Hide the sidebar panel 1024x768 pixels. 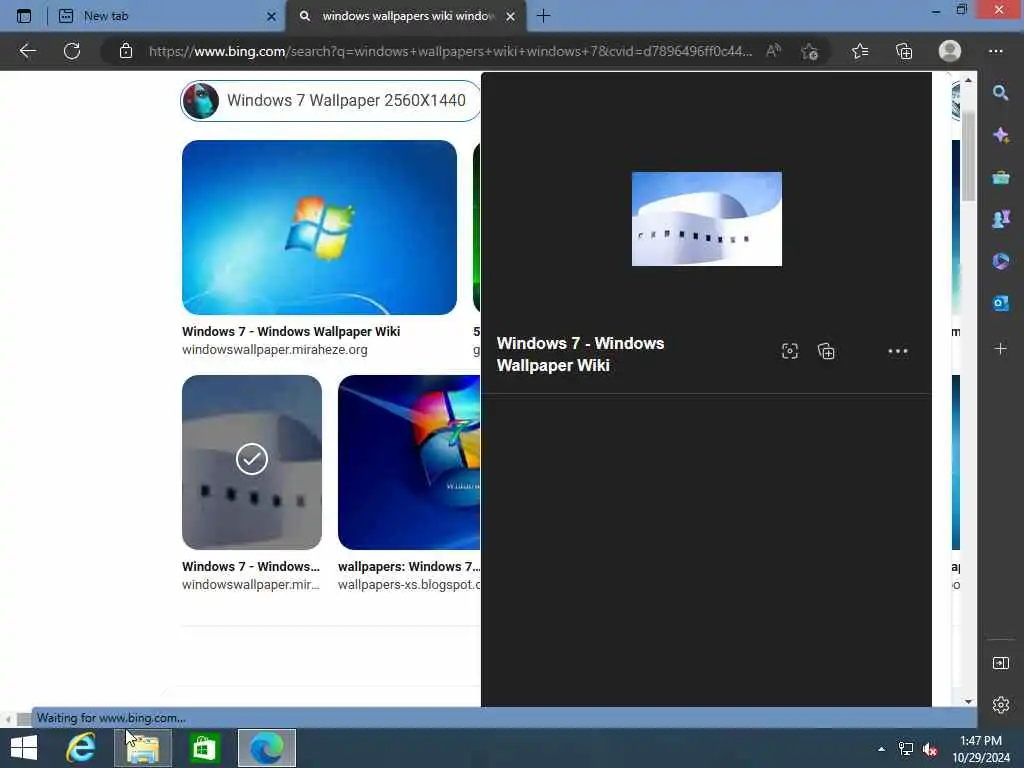1000,664
